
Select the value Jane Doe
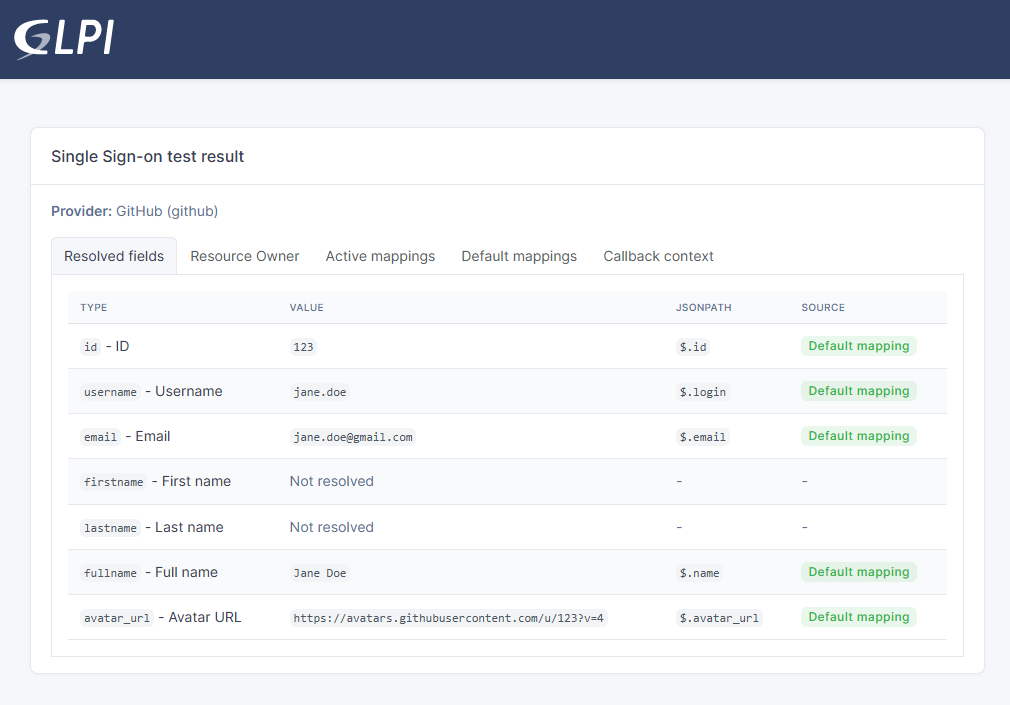point(319,573)
